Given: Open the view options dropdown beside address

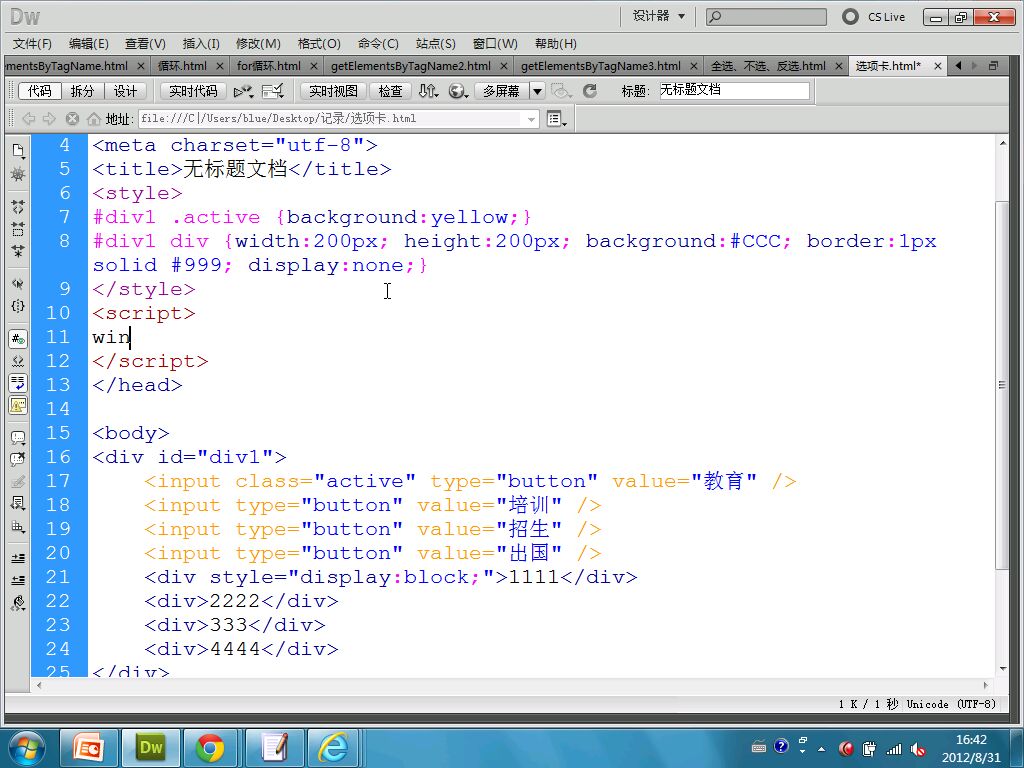Looking at the screenshot, I should tap(556, 119).
